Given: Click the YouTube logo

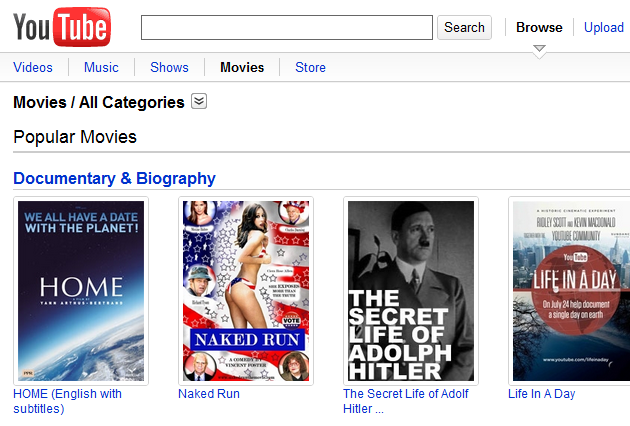Looking at the screenshot, I should click(x=62, y=27).
